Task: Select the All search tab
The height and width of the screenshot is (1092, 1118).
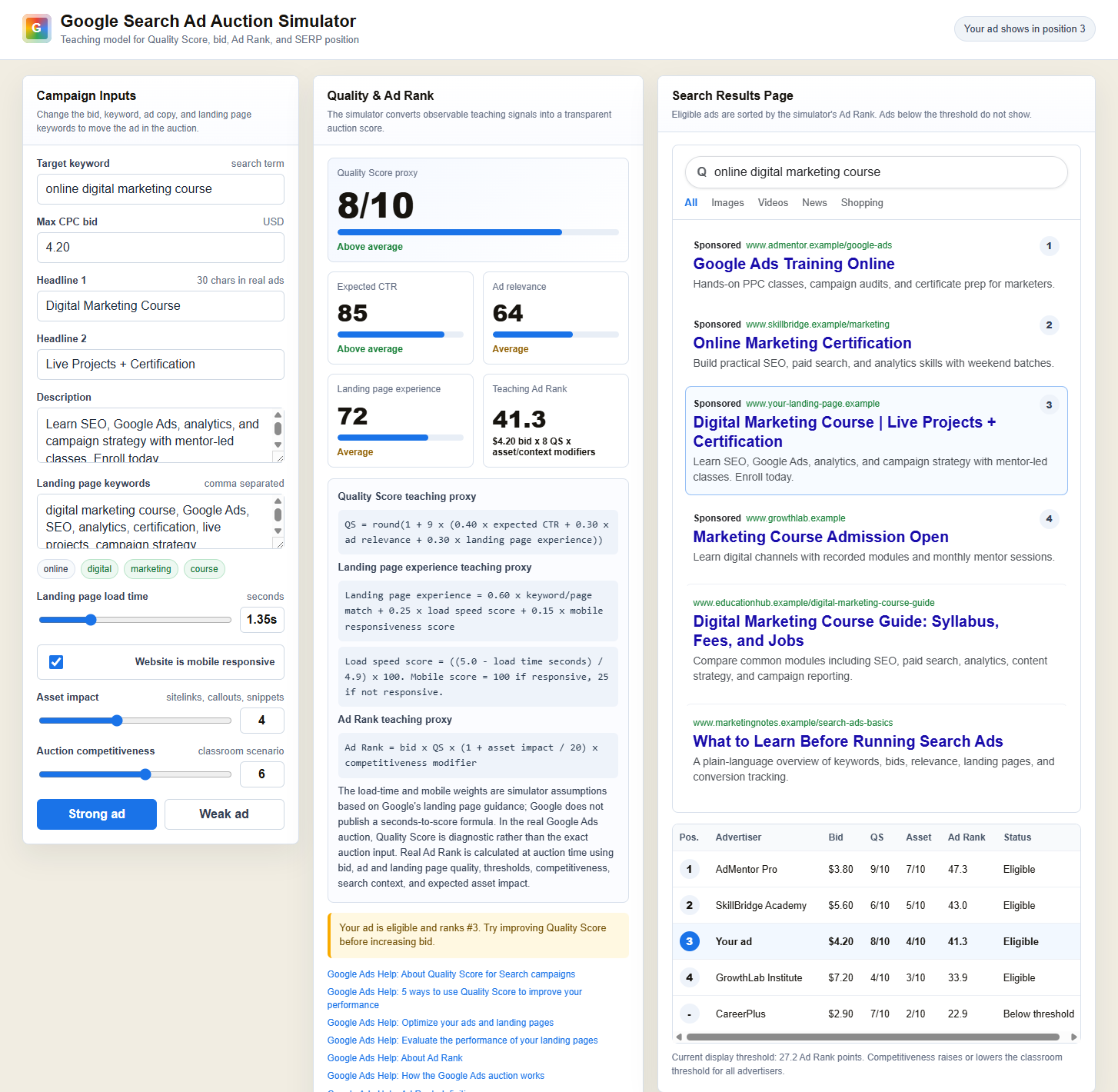Action: 690,203
